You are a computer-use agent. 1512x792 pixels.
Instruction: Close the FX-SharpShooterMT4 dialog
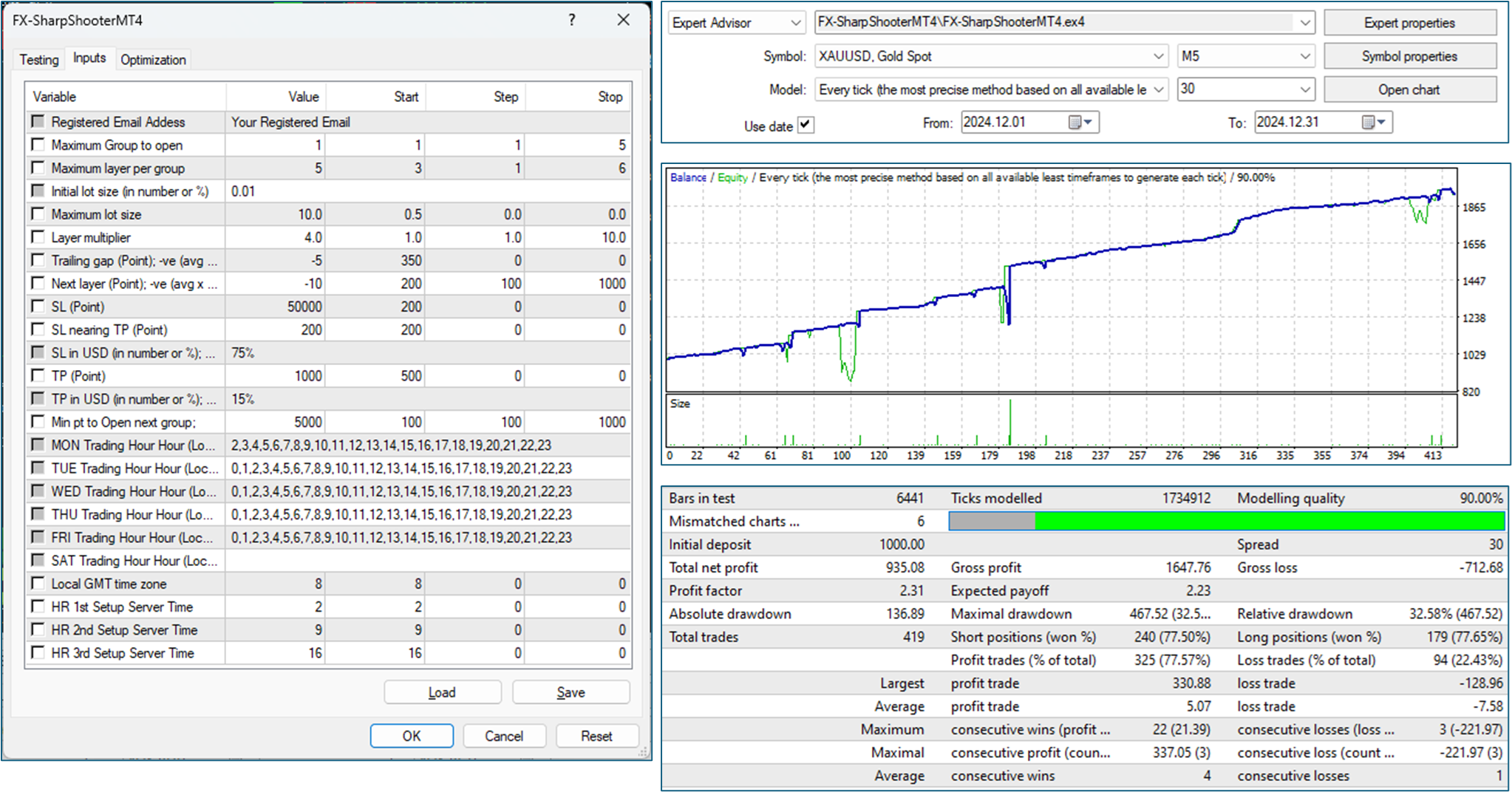pos(623,20)
